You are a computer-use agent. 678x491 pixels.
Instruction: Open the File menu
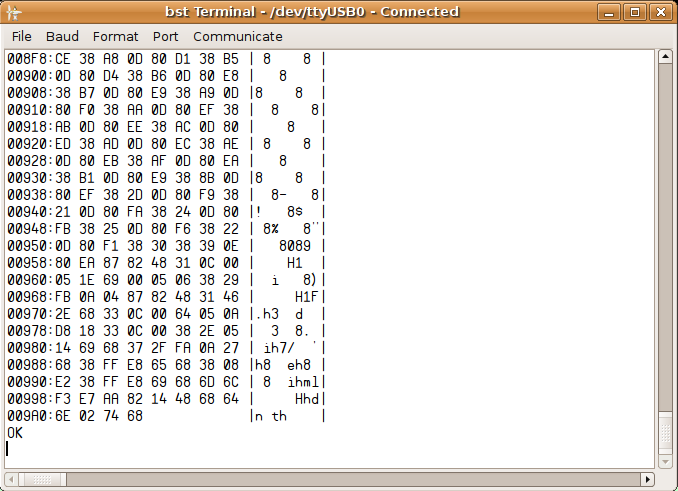22,36
